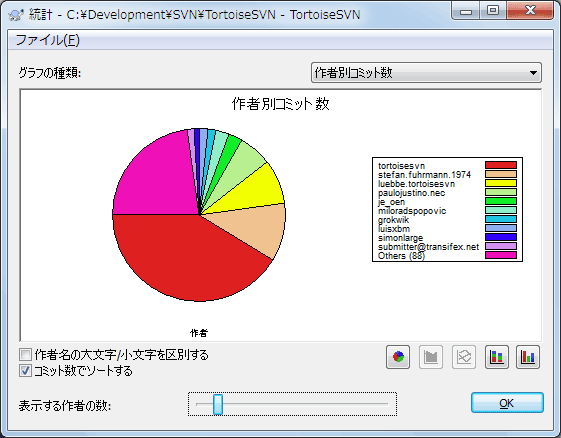Click the disabled line graph icon
Viewport: 561px width, 438px height.
pos(464,357)
